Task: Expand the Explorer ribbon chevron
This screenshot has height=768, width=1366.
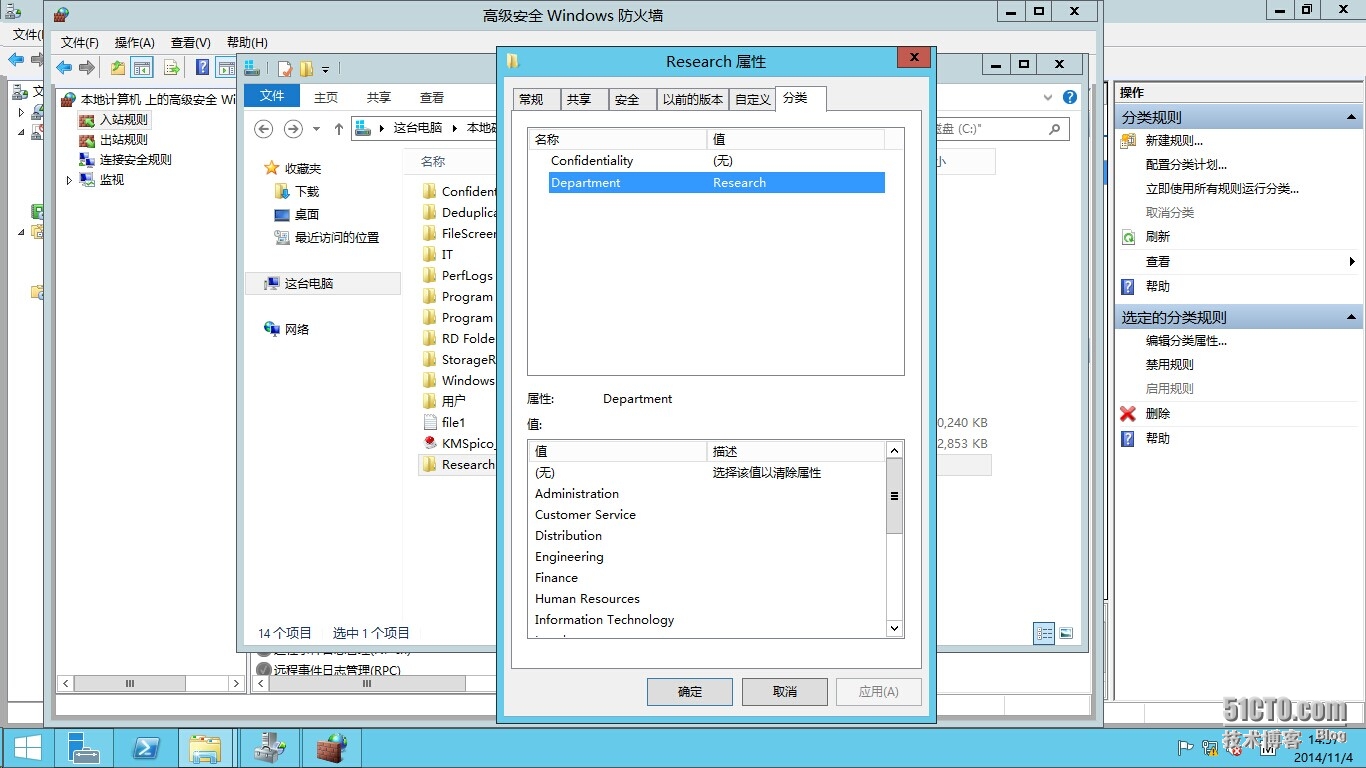Action: pyautogui.click(x=1048, y=97)
